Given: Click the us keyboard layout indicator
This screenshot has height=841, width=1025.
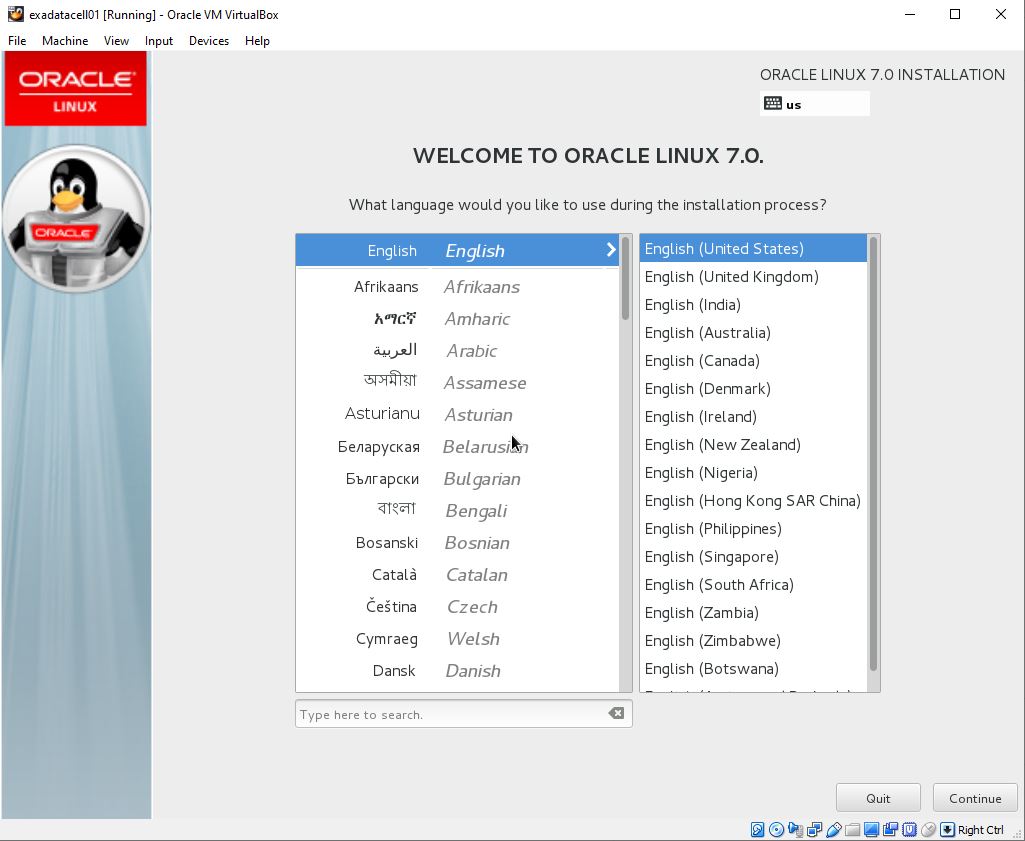Looking at the screenshot, I should coord(815,104).
